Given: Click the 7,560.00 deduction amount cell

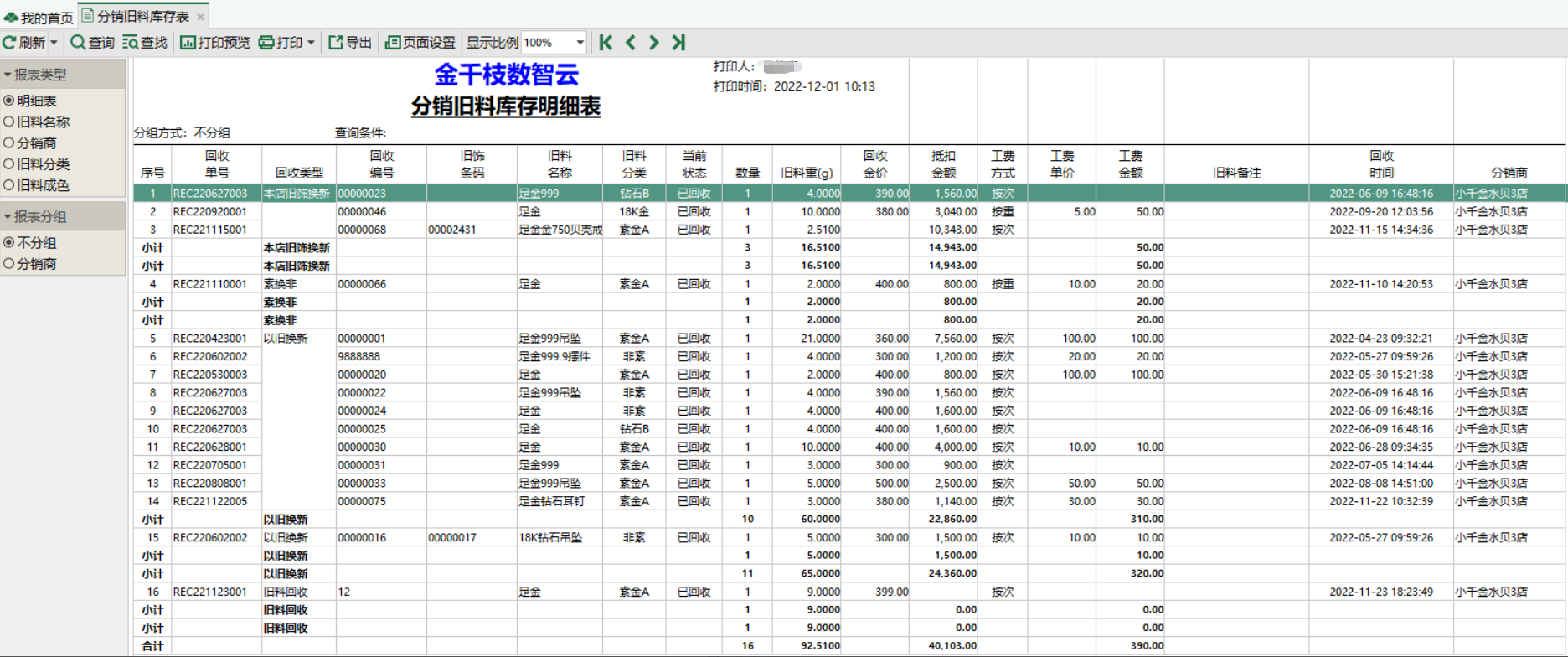Looking at the screenshot, I should click(x=943, y=339).
